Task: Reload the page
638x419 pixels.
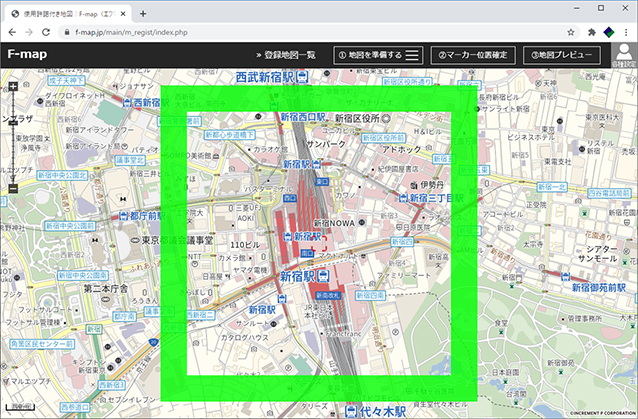Action: [x=46, y=32]
